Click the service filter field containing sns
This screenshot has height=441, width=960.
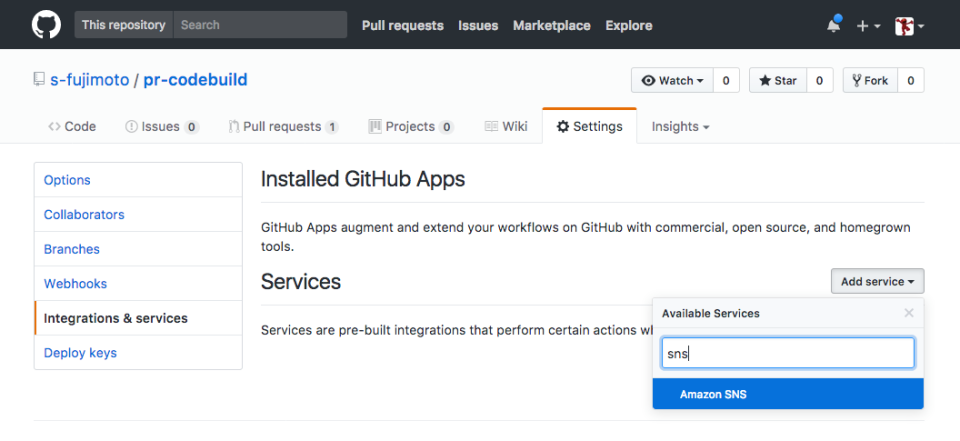(788, 353)
